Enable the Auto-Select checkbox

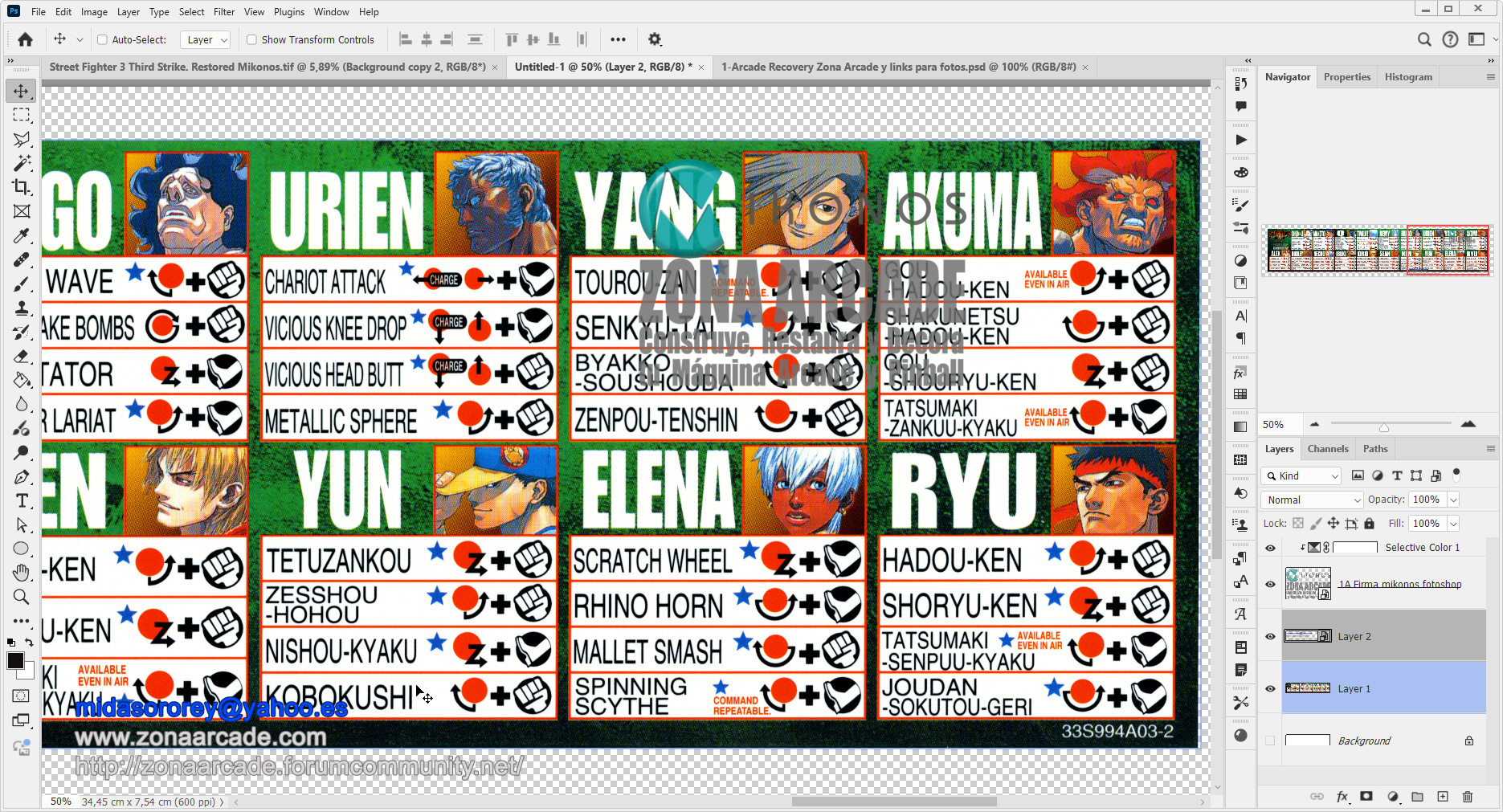102,39
